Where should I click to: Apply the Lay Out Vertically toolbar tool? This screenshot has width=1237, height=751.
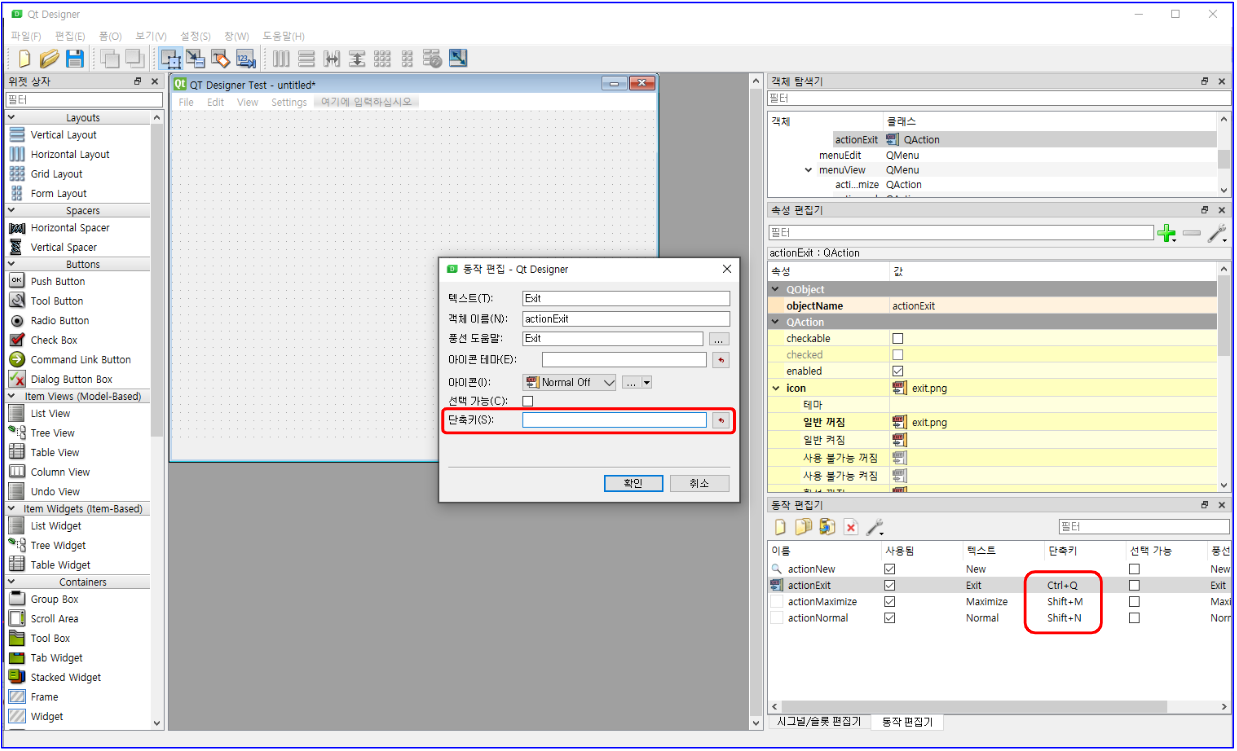point(307,58)
